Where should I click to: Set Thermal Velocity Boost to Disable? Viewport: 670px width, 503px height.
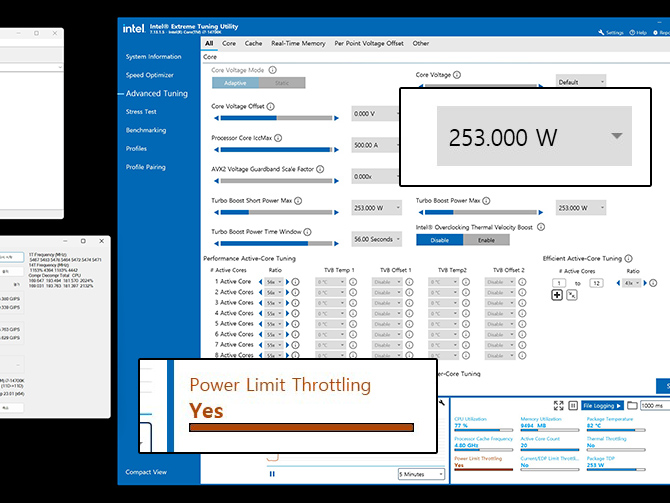440,240
